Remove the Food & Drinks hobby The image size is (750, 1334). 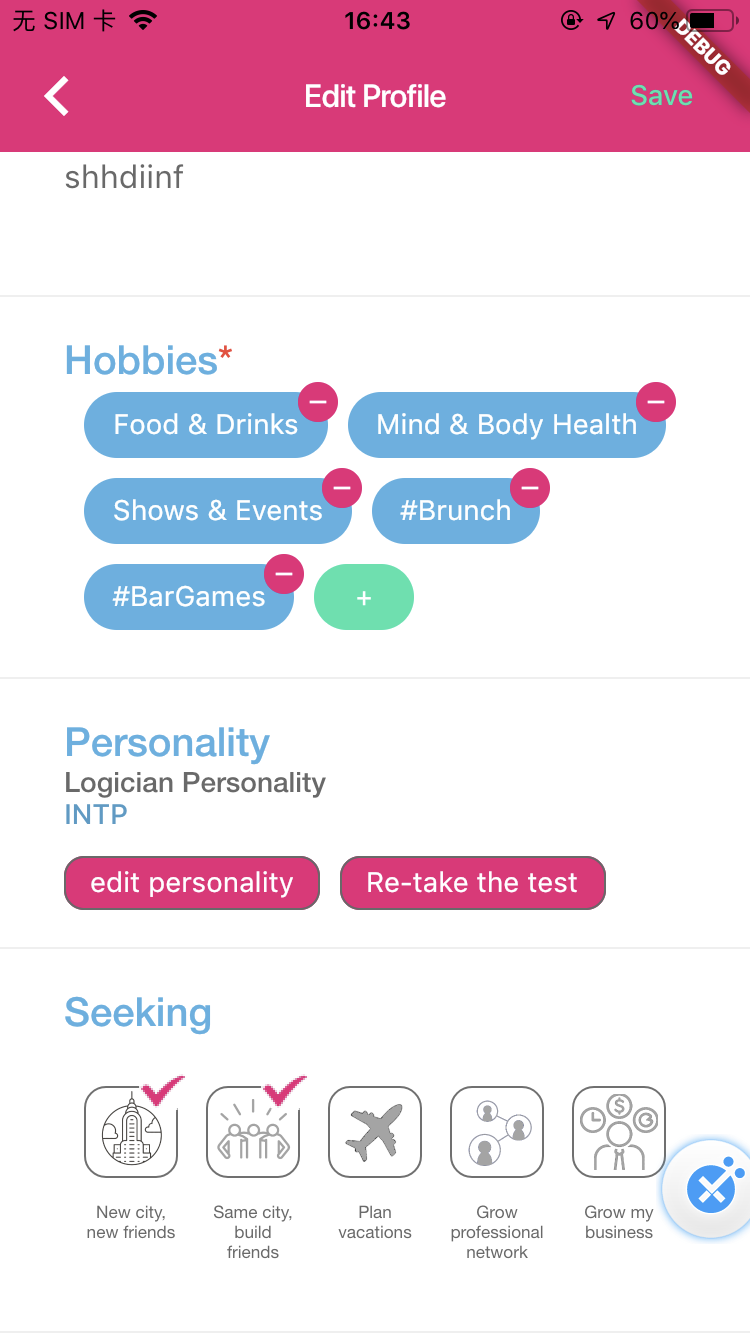coord(317,402)
